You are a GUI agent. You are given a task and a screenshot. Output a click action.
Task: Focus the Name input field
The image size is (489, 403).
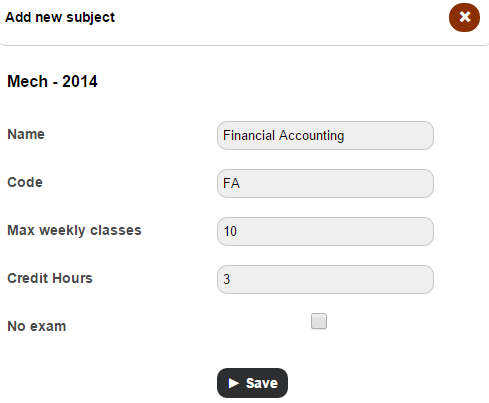coord(325,135)
